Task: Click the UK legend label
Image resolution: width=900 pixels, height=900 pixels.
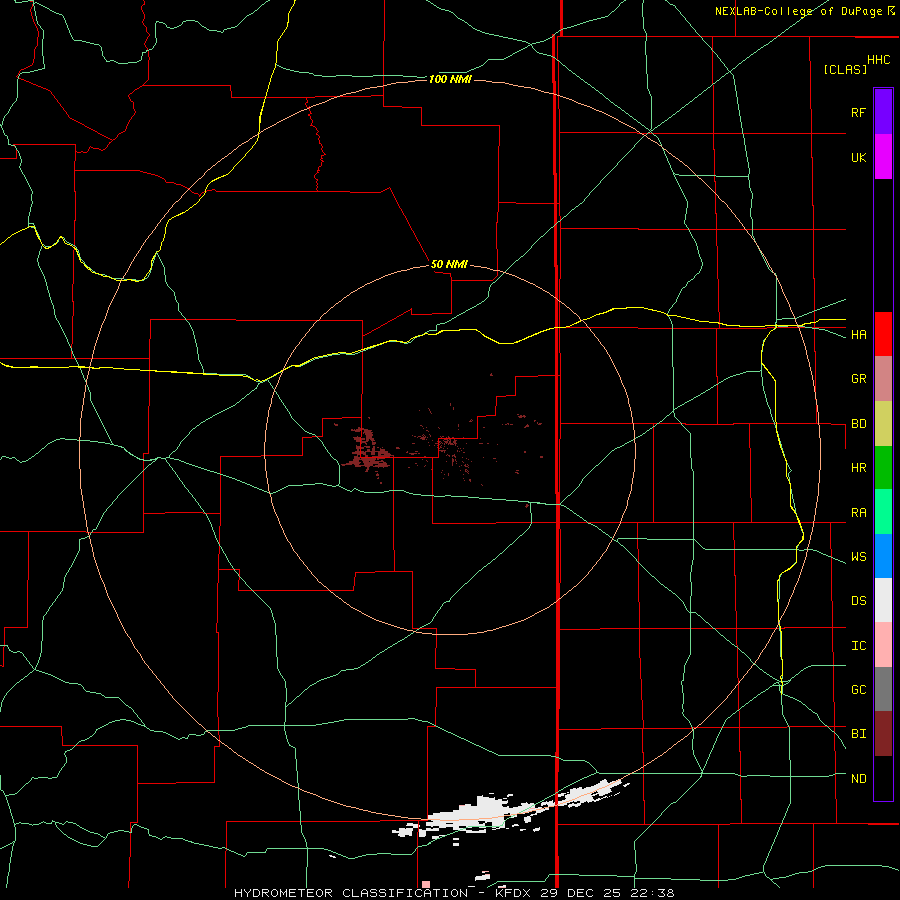Action: pos(858,157)
